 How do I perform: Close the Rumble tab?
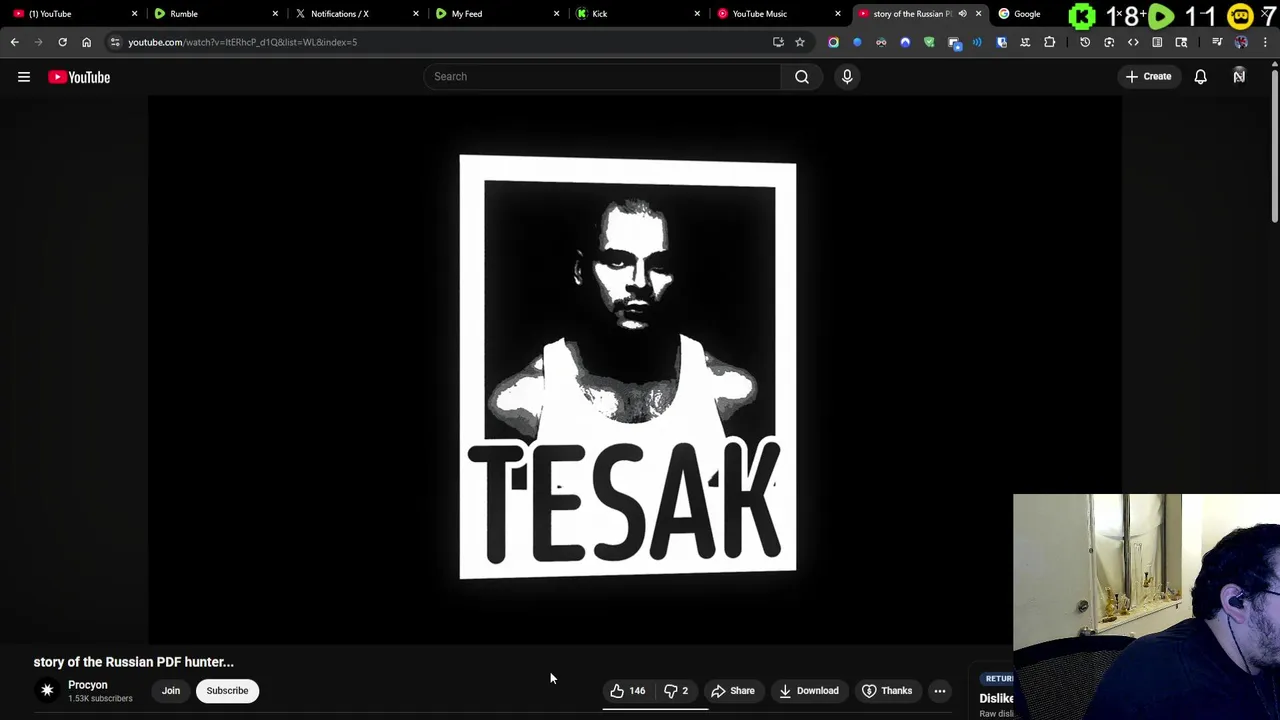(275, 14)
